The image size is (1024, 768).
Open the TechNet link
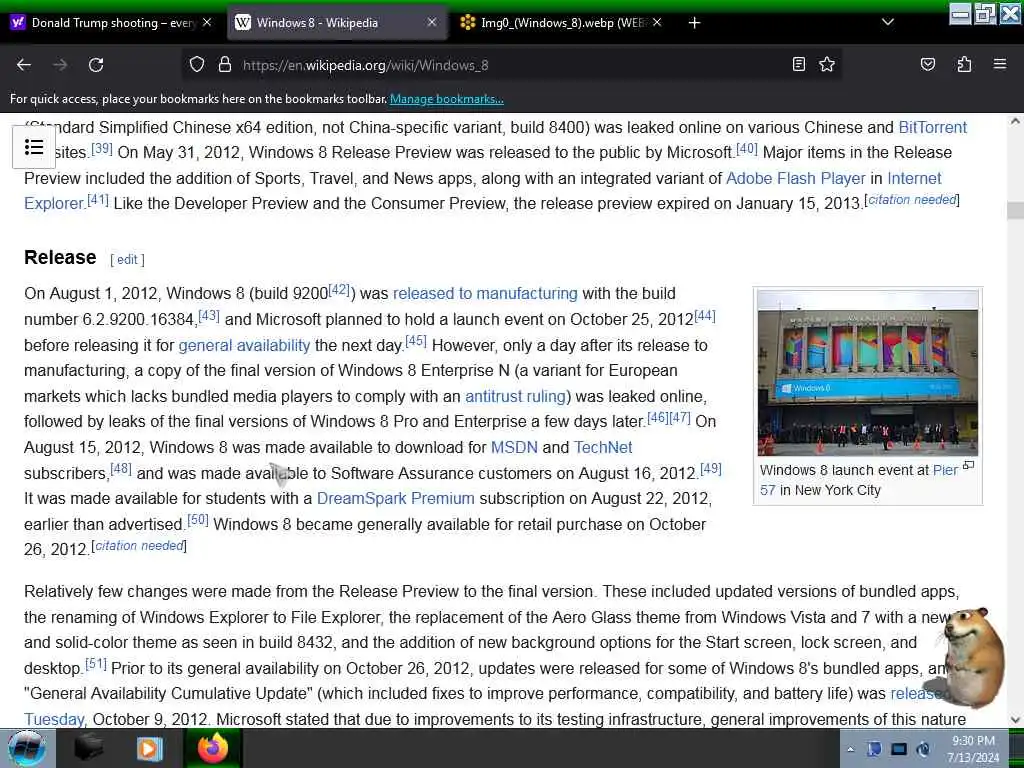[603, 447]
